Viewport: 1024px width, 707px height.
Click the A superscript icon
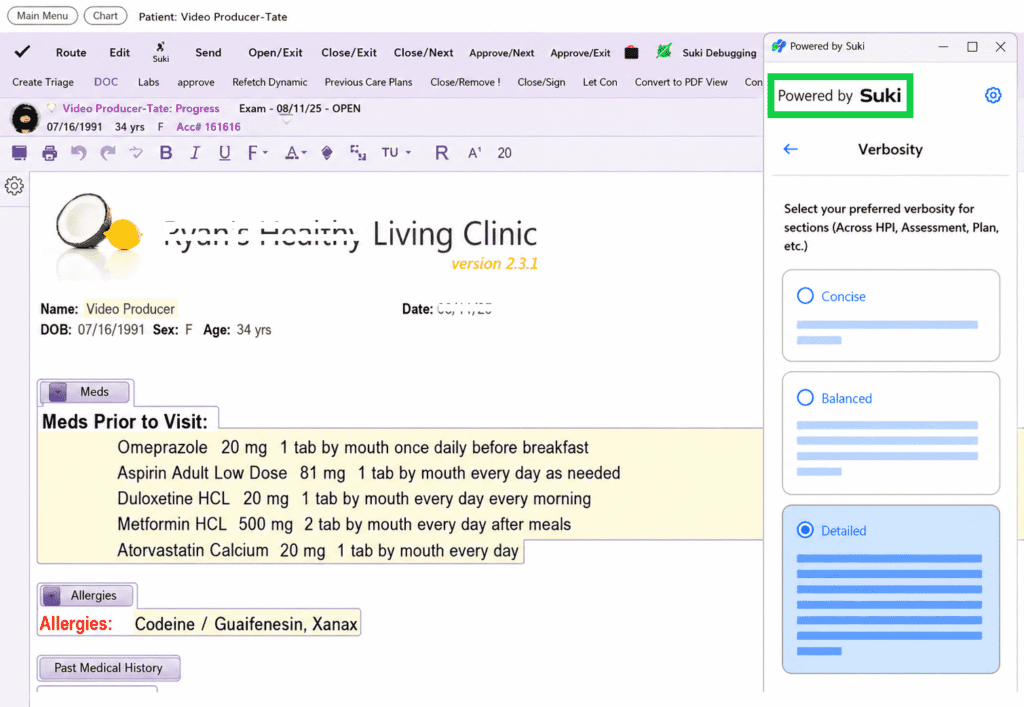[475, 153]
